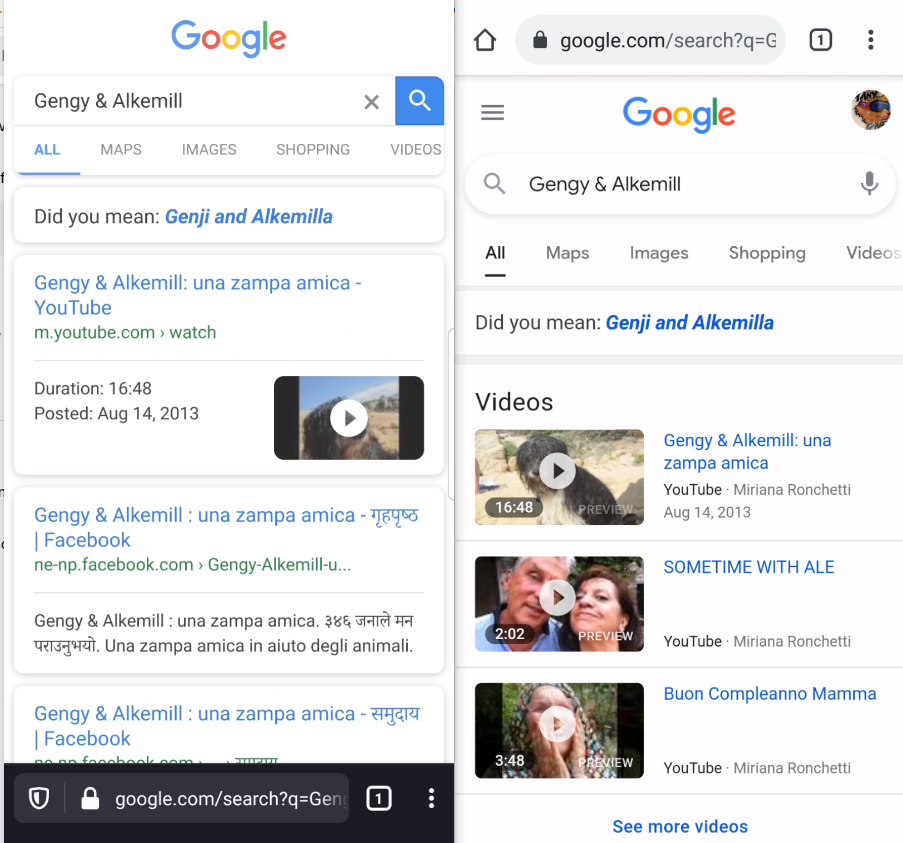
Task: Tap the tab counter showing 1 in Chrome
Action: coord(820,40)
